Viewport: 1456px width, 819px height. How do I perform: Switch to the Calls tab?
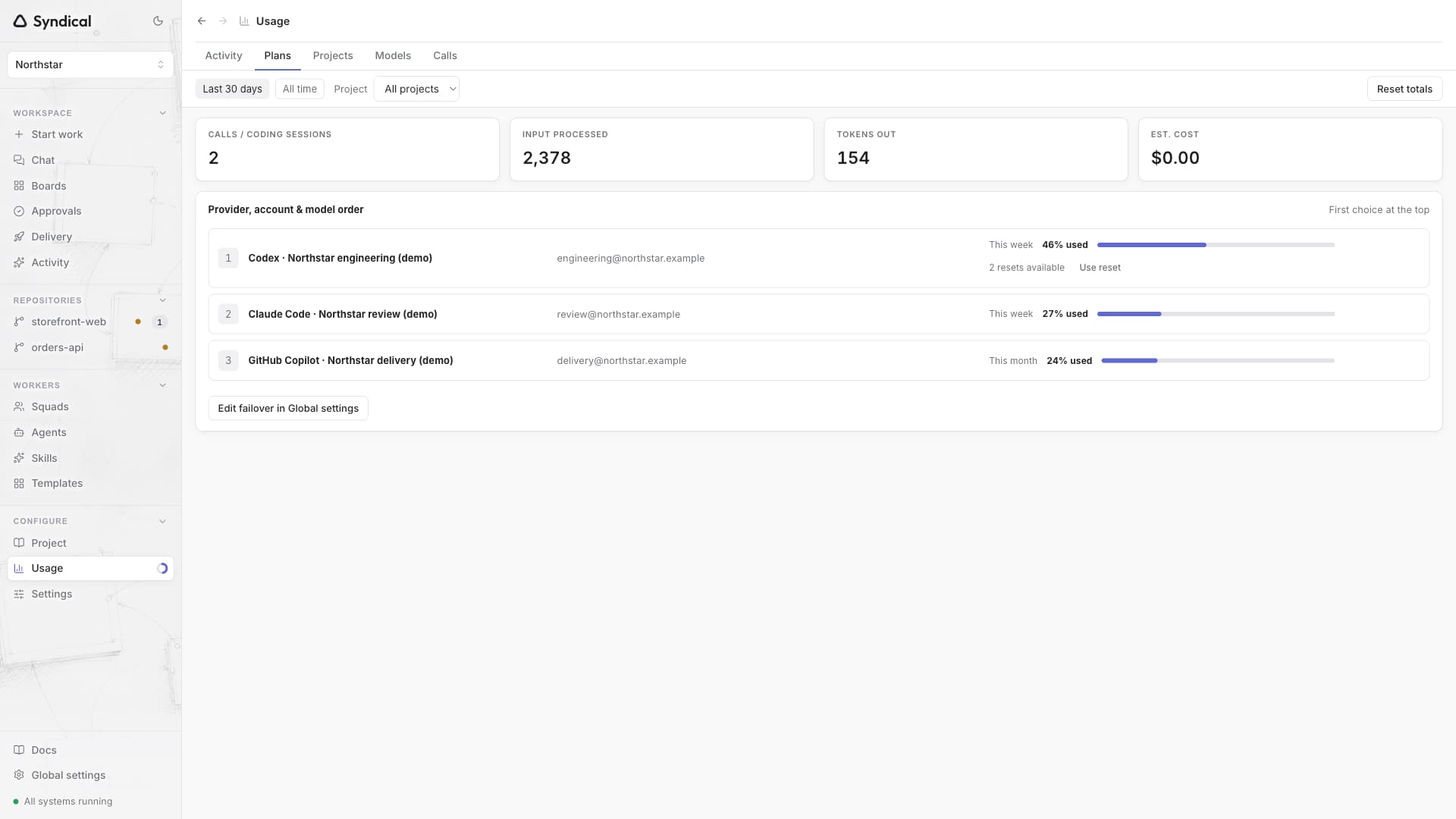pos(445,55)
